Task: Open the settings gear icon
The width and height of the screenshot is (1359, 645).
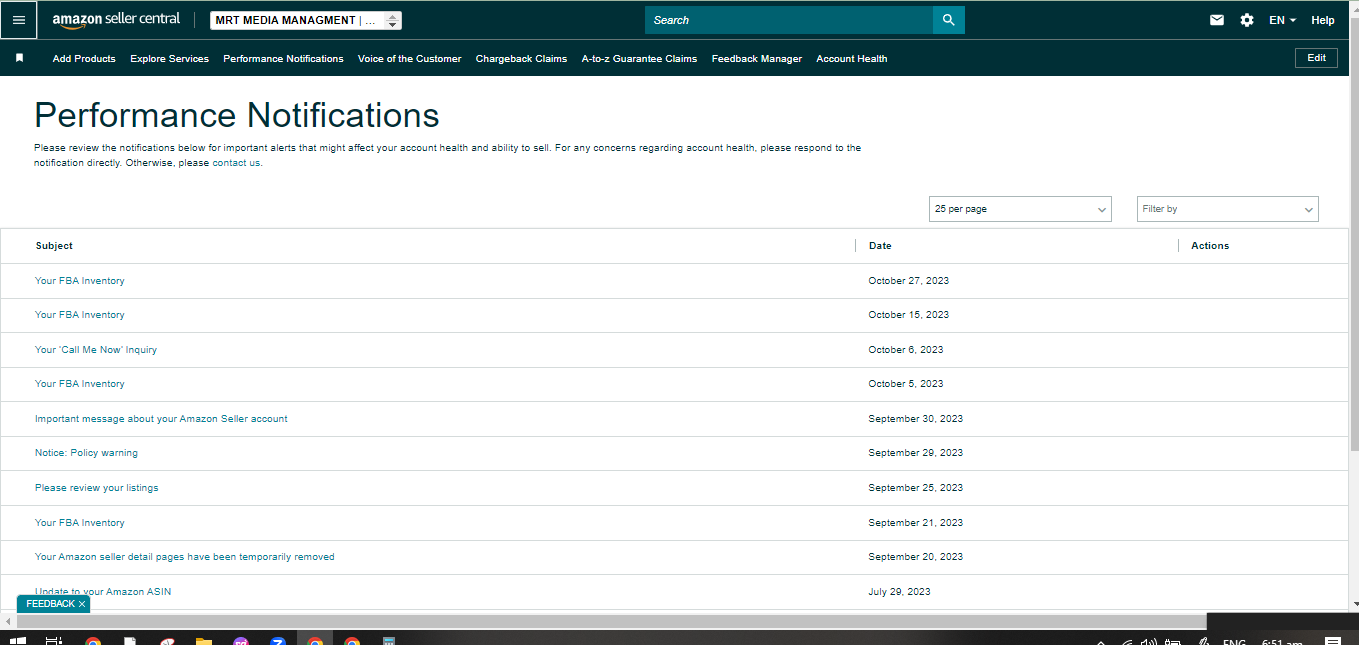Action: [x=1247, y=20]
